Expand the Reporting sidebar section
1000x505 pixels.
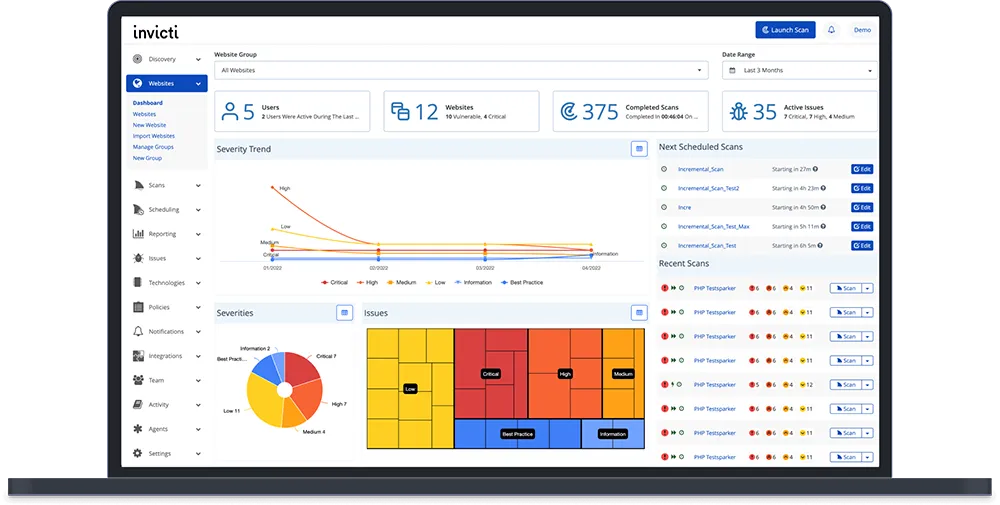[x=166, y=234]
